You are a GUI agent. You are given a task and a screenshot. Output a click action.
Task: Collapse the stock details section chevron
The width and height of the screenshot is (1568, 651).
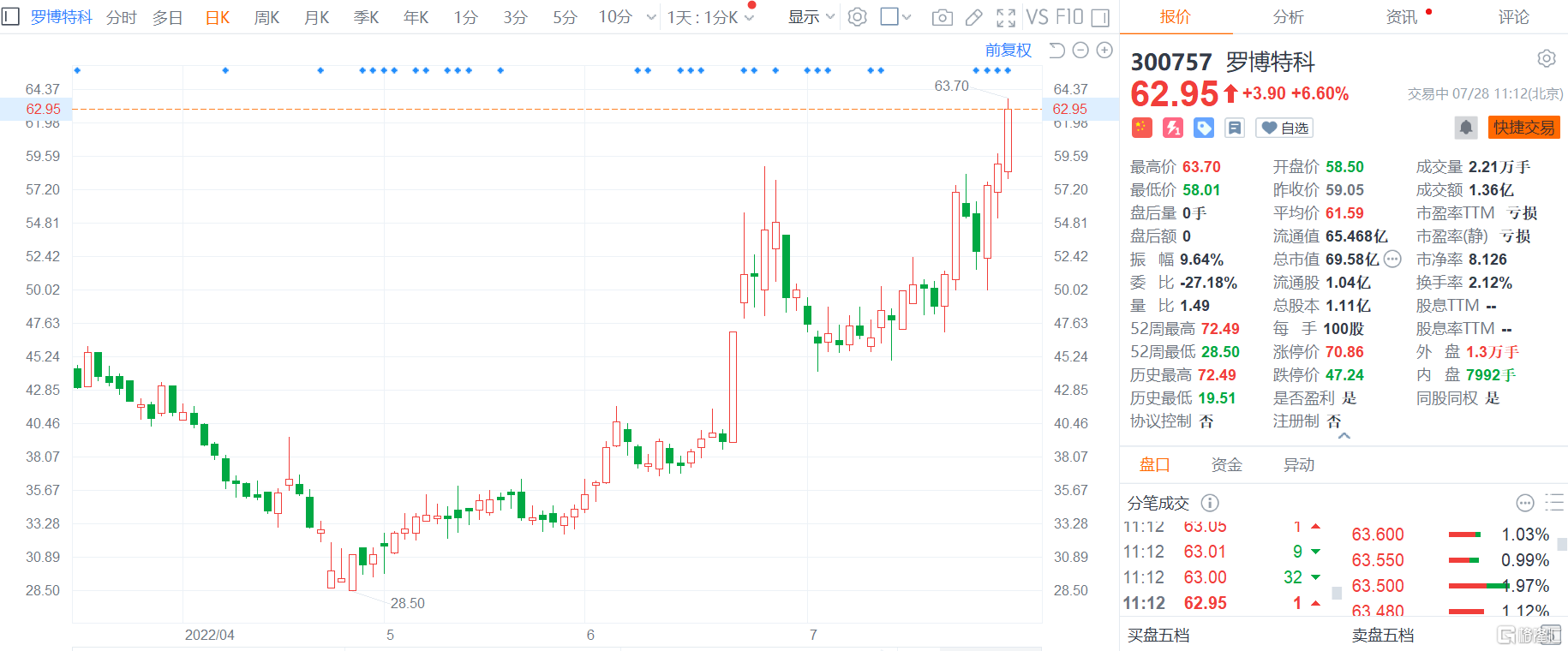pos(1344,436)
